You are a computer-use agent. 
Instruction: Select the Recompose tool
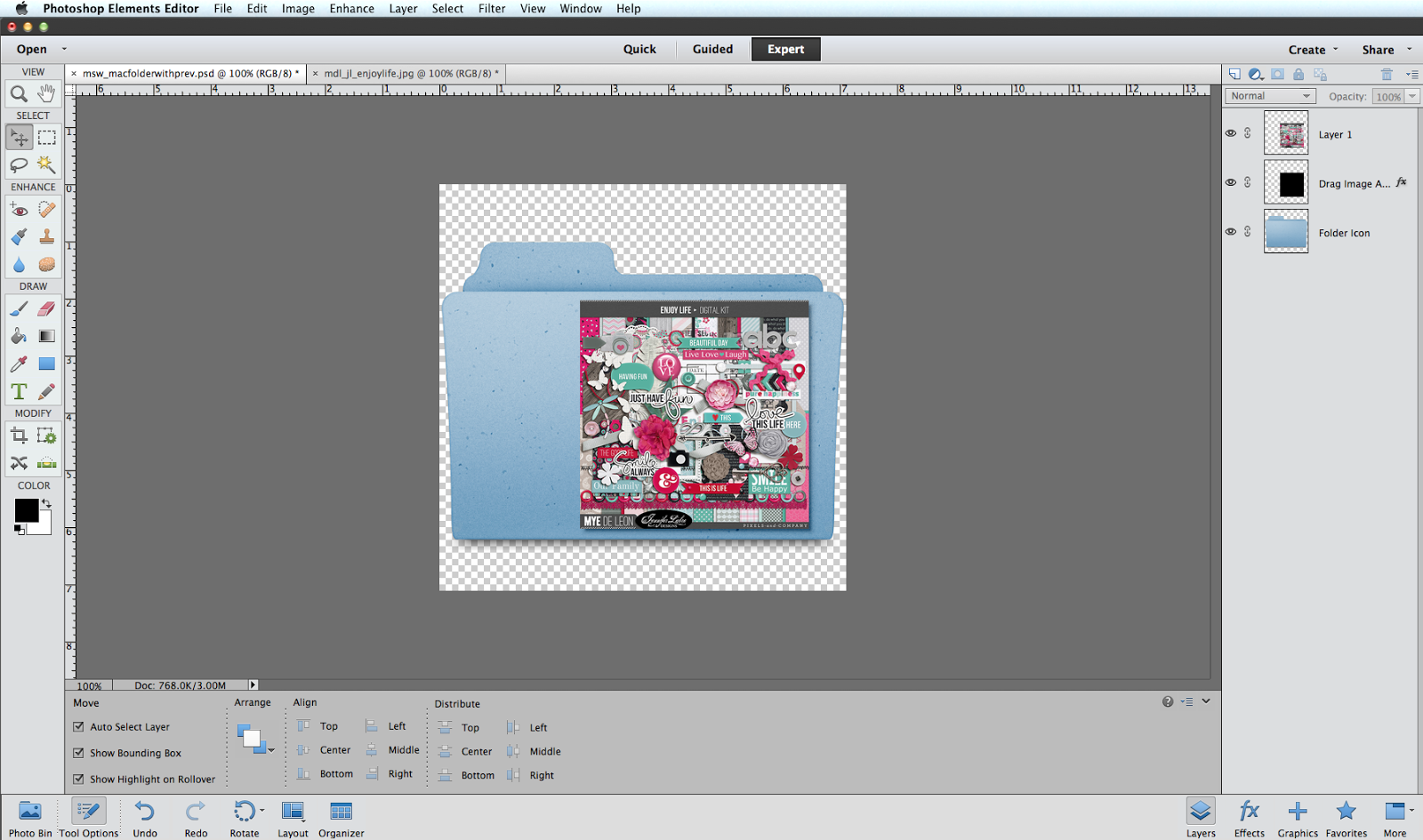tap(46, 436)
